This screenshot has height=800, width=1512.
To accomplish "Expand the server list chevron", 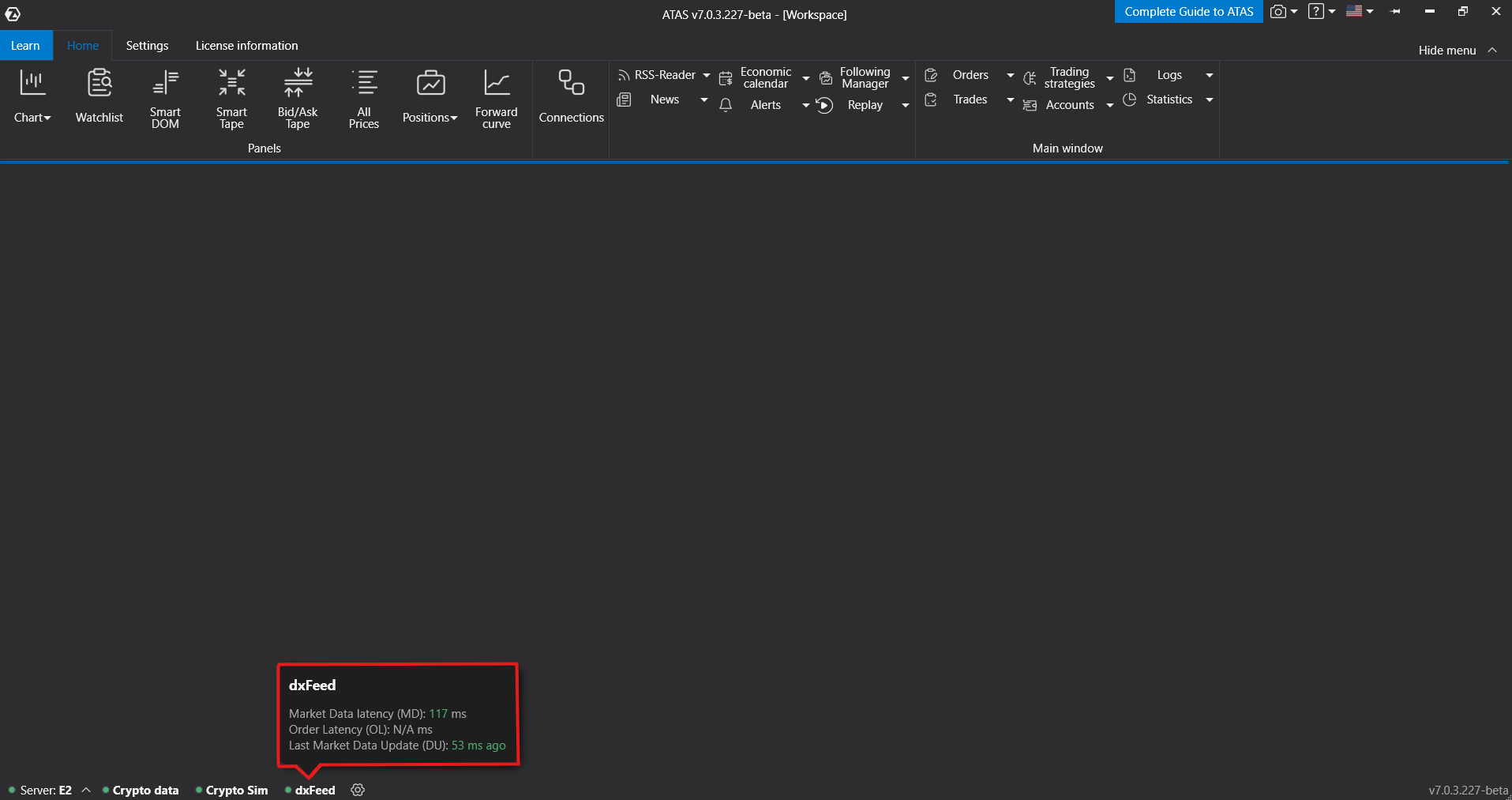I will 86,790.
